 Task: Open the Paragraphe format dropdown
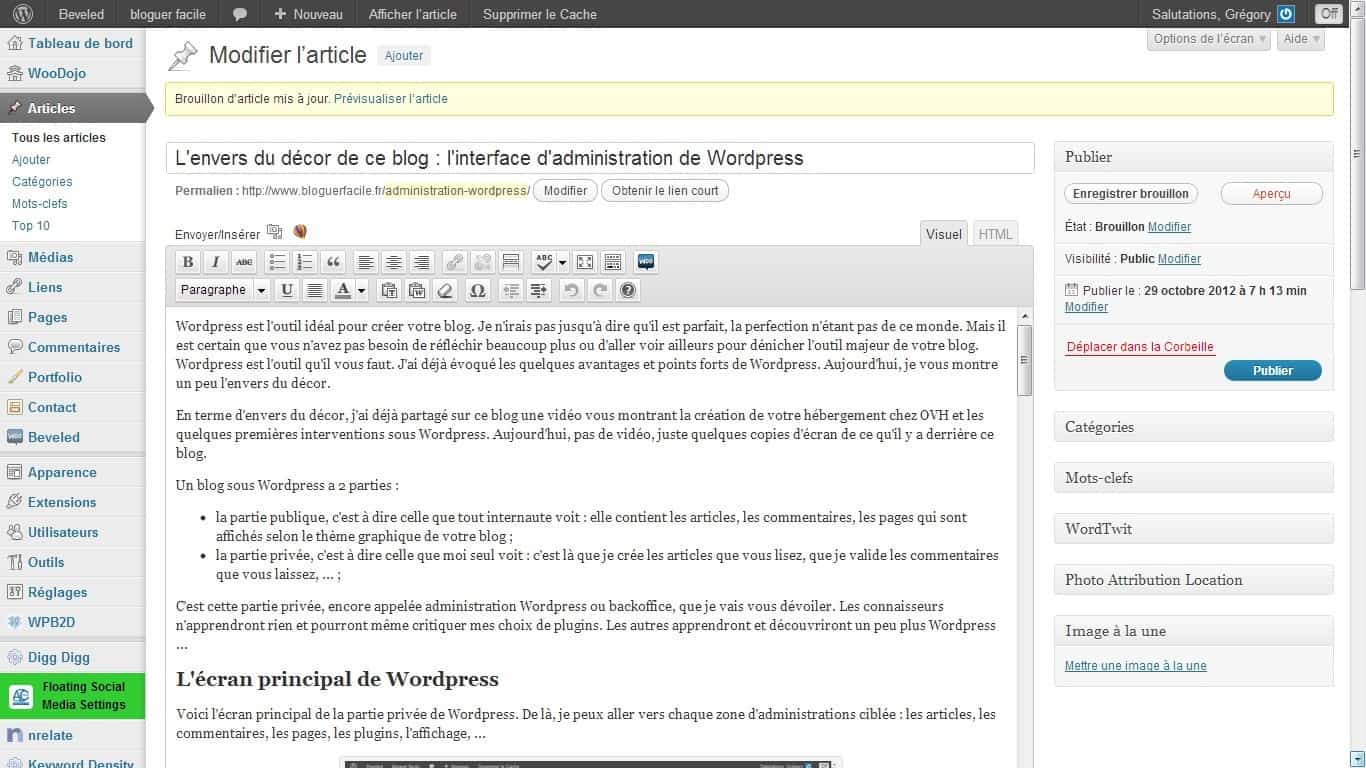pos(224,290)
